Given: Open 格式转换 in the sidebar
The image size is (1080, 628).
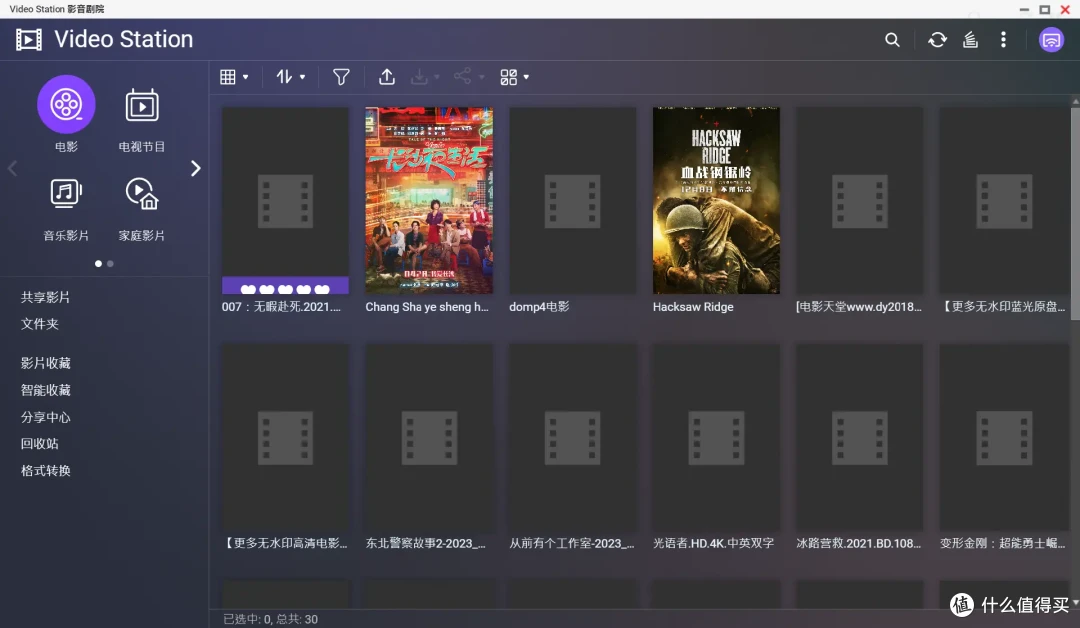Looking at the screenshot, I should [45, 471].
